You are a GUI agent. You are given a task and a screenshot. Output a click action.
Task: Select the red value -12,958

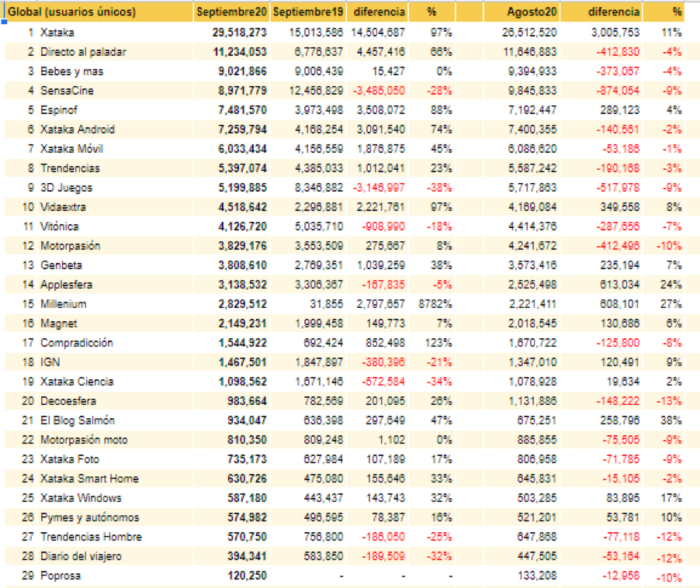tap(621, 575)
